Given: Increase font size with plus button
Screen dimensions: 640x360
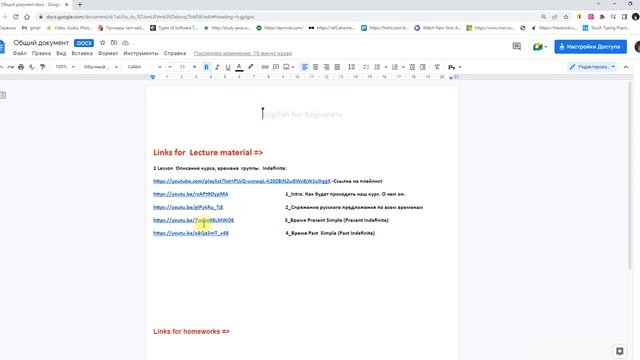Looking at the screenshot, I should 194,67.
